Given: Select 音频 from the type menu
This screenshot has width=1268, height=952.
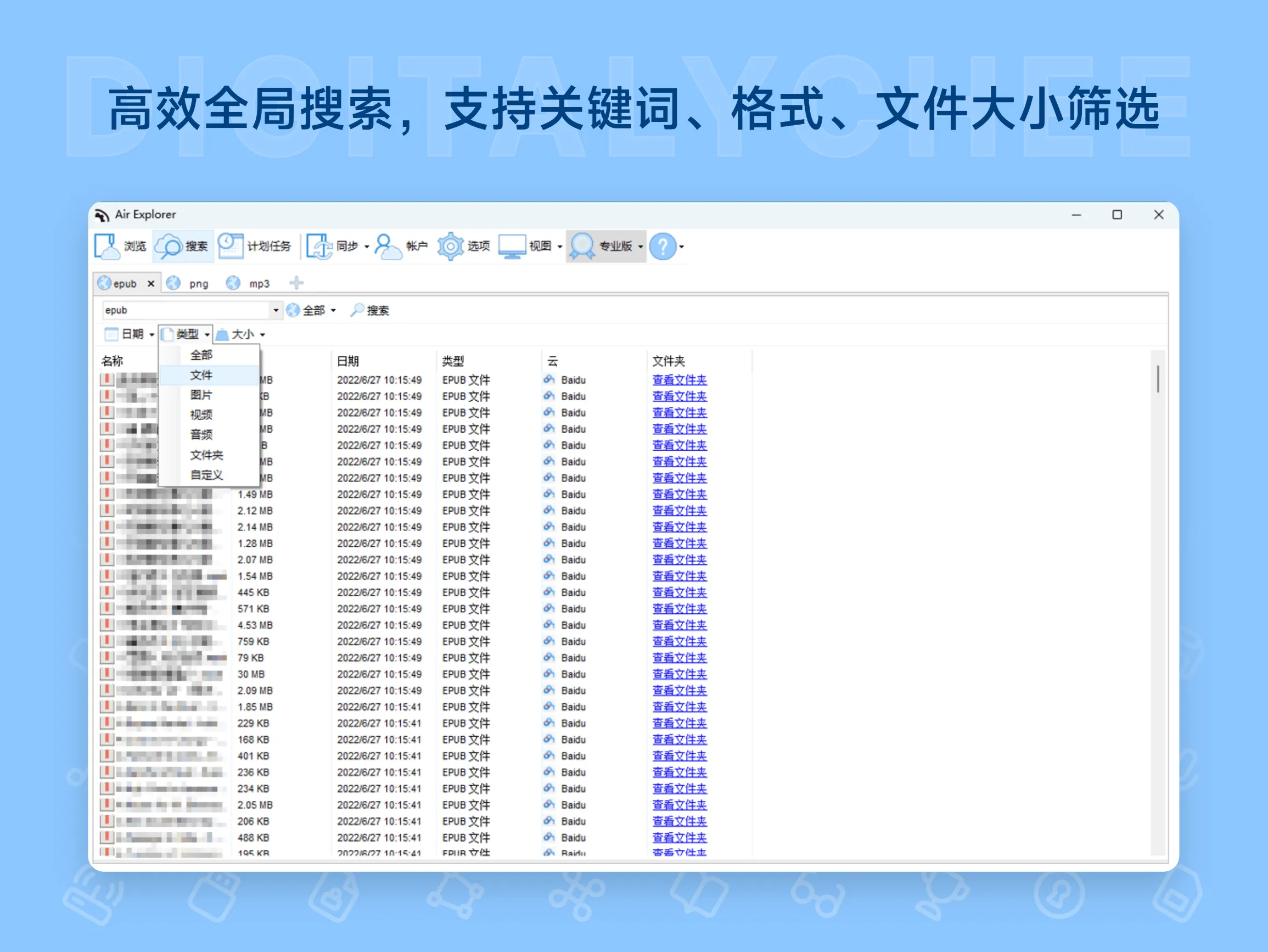Looking at the screenshot, I should coord(202,434).
